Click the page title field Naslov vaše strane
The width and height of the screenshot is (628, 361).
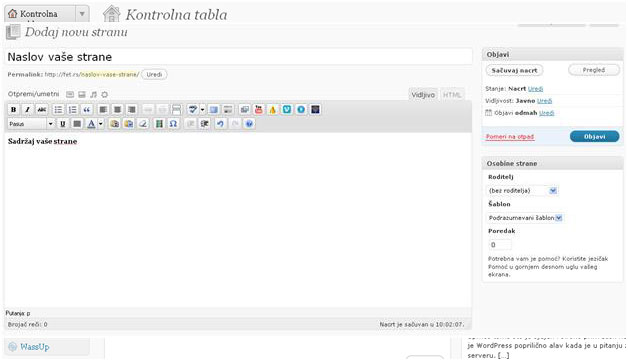point(239,57)
